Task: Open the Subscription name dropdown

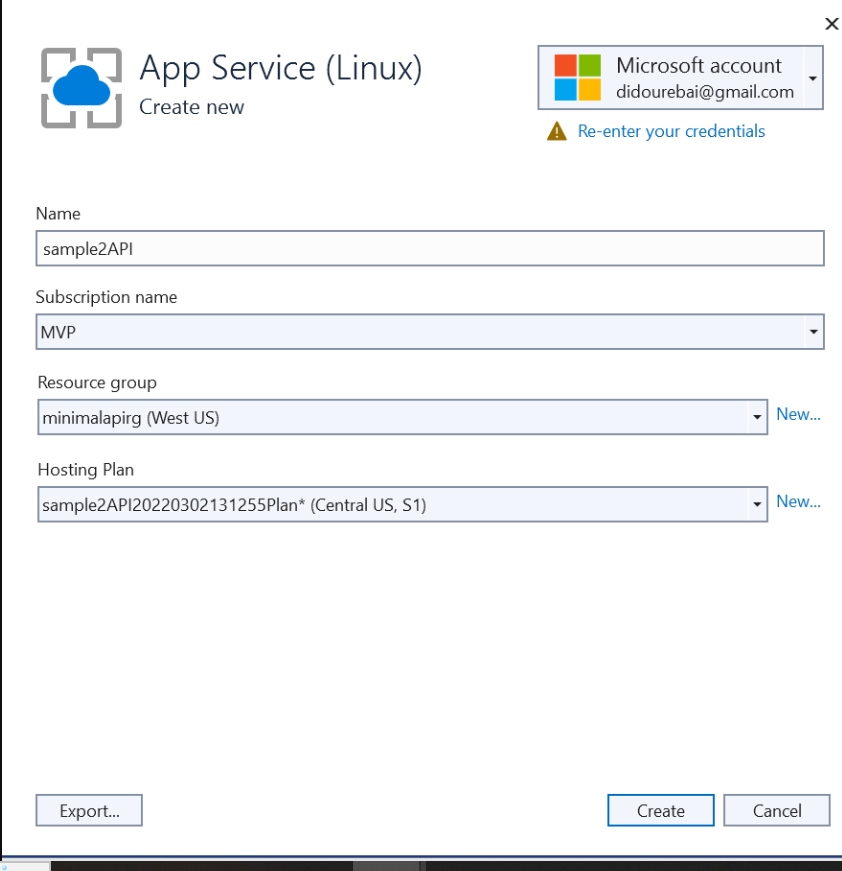Action: click(813, 332)
